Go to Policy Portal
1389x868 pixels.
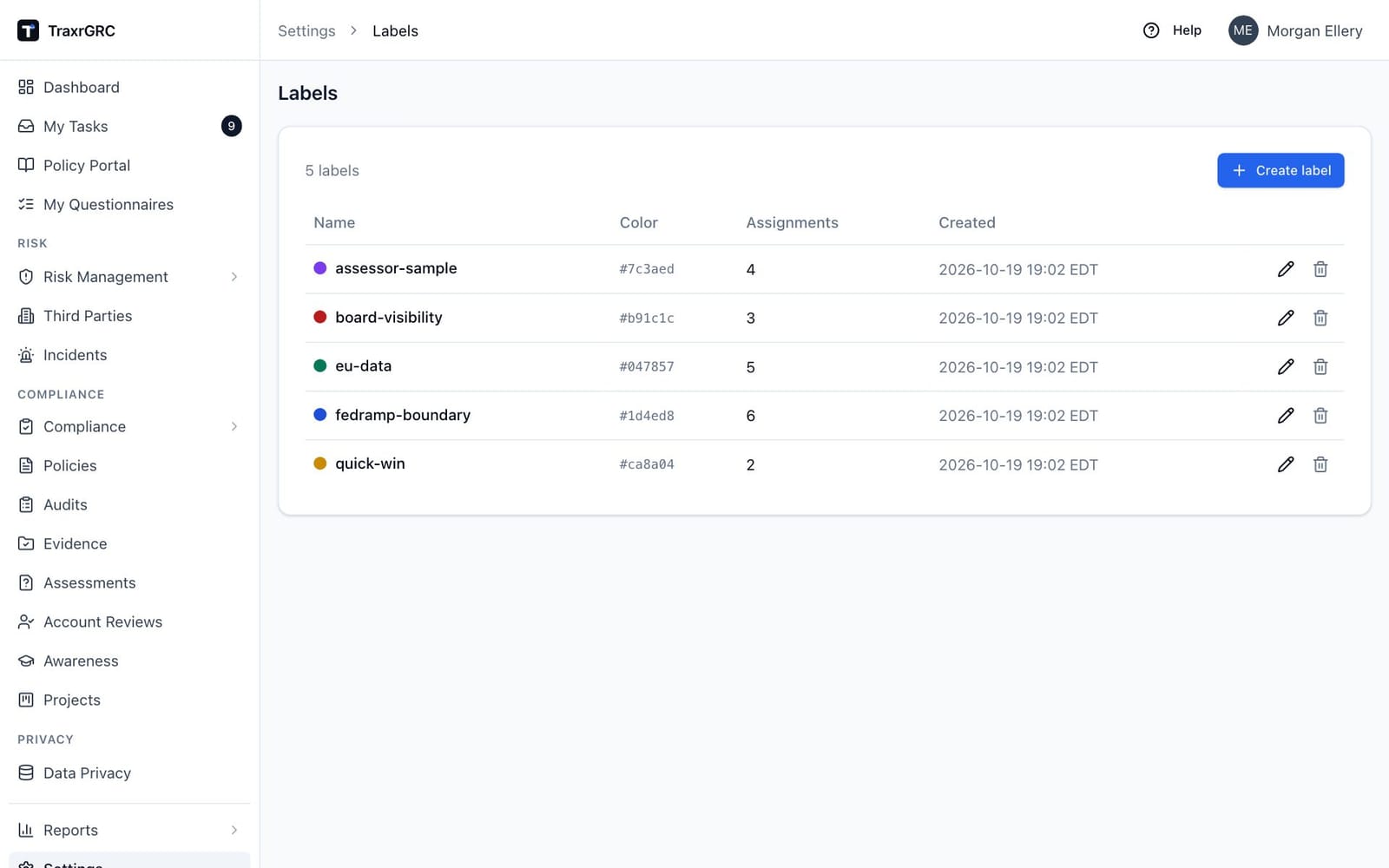tap(129, 165)
